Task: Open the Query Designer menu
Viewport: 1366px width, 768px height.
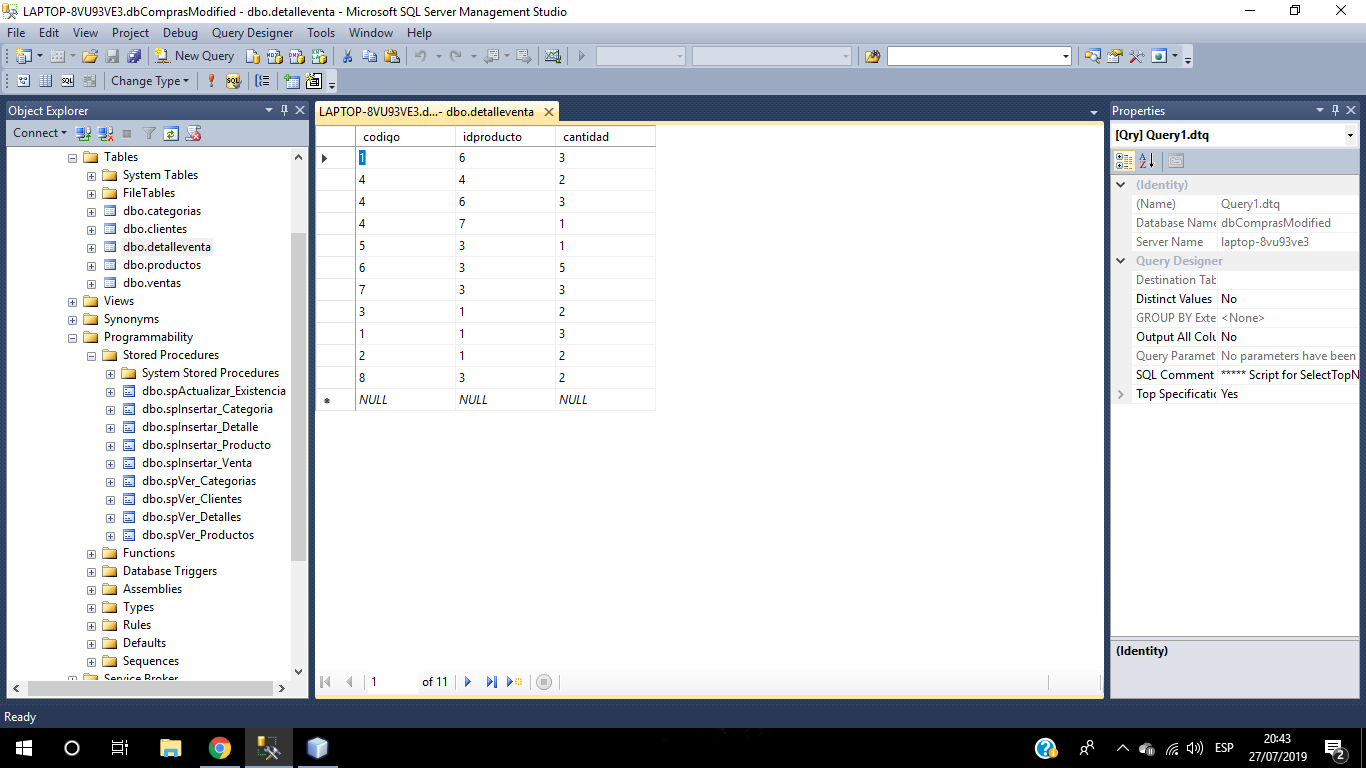Action: coord(253,33)
